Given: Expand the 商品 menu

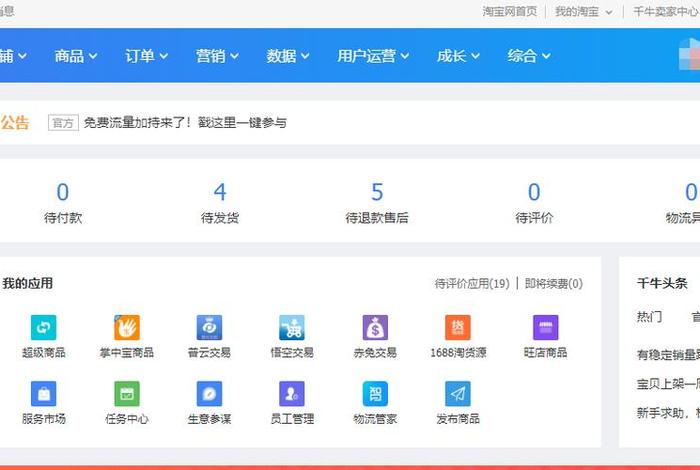Looking at the screenshot, I should (x=75, y=56).
